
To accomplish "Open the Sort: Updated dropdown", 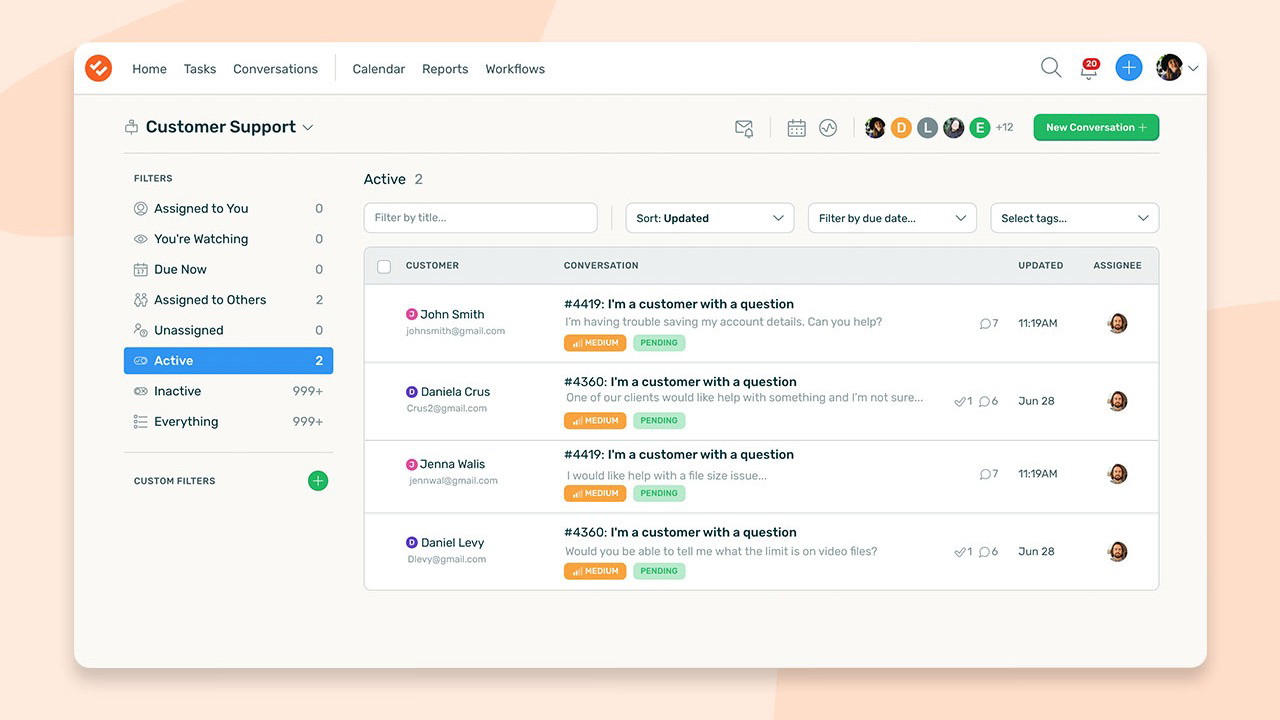I will pyautogui.click(x=710, y=218).
